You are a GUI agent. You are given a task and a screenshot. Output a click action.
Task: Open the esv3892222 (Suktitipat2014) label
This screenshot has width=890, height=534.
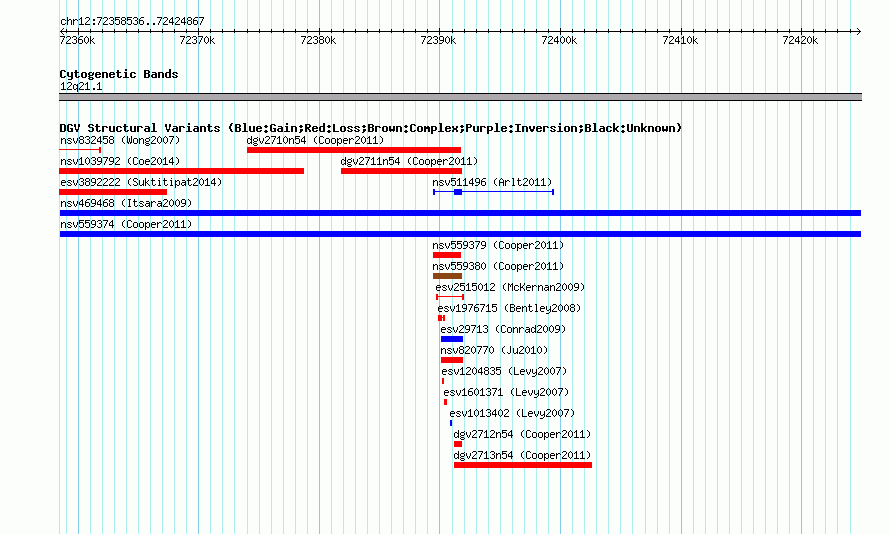(141, 182)
